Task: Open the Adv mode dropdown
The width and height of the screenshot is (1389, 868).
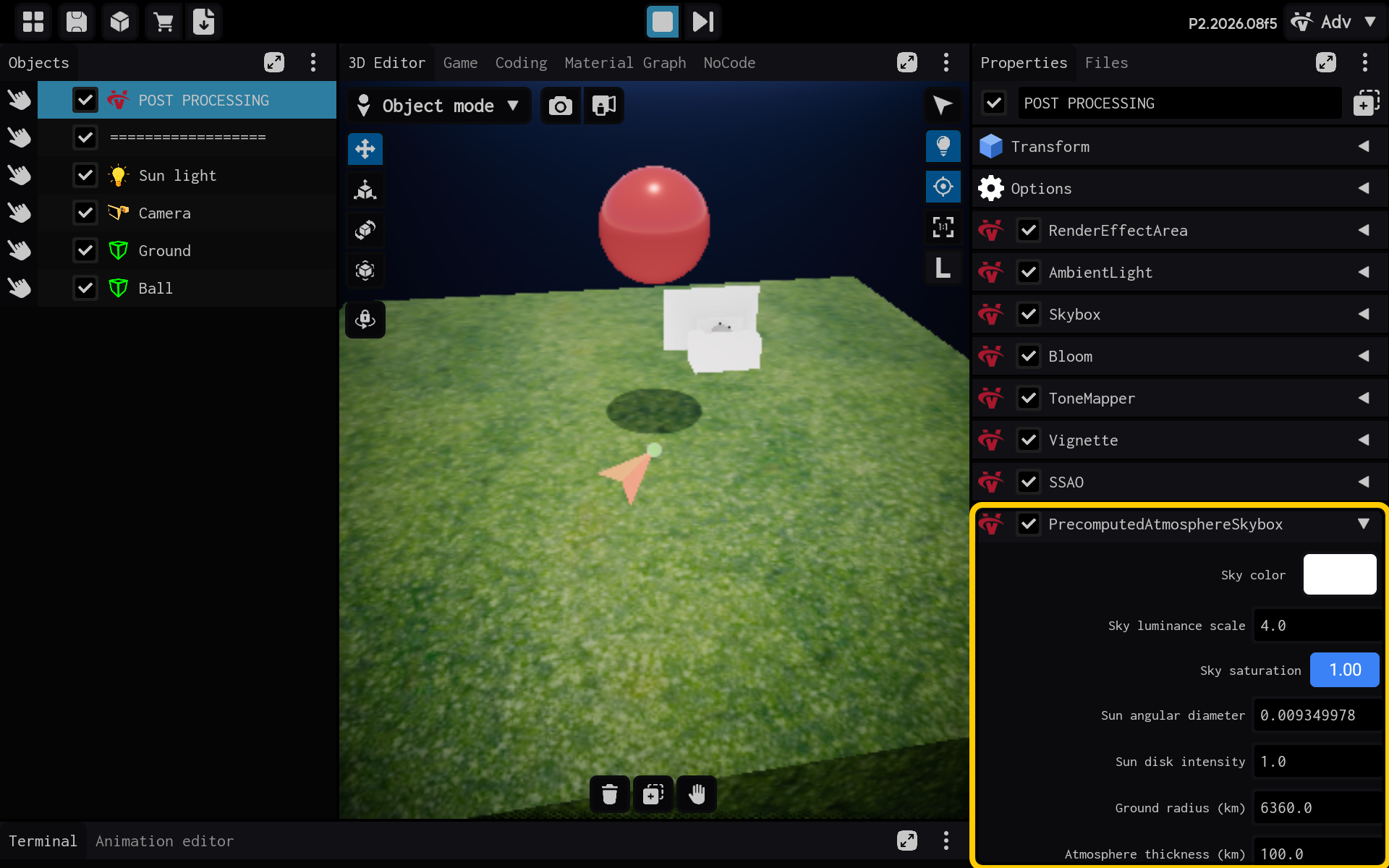Action: click(1335, 22)
